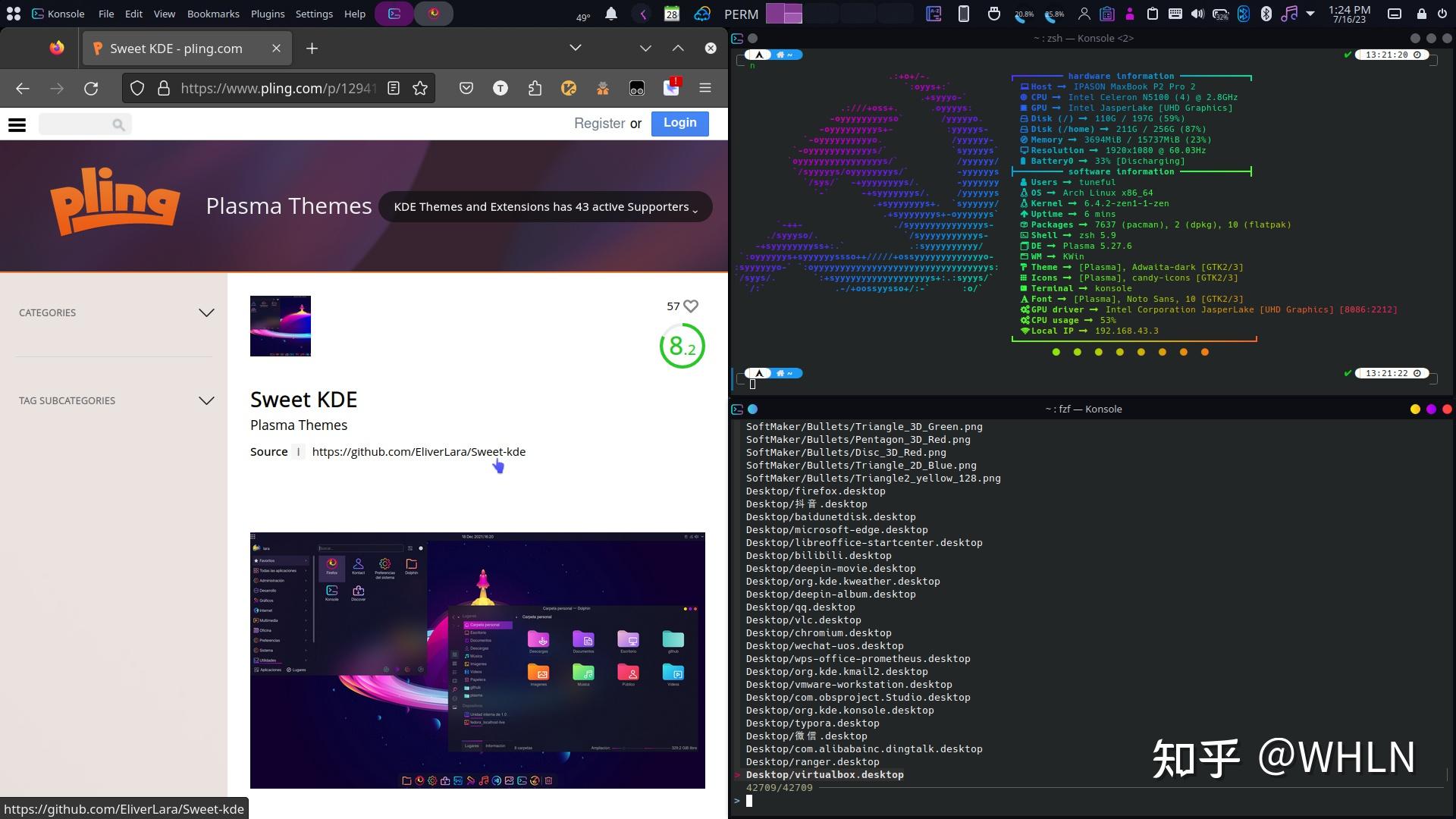Viewport: 1456px width, 819px height.
Task: Open the GitHub Sweet-kde source link
Action: pyautogui.click(x=419, y=452)
